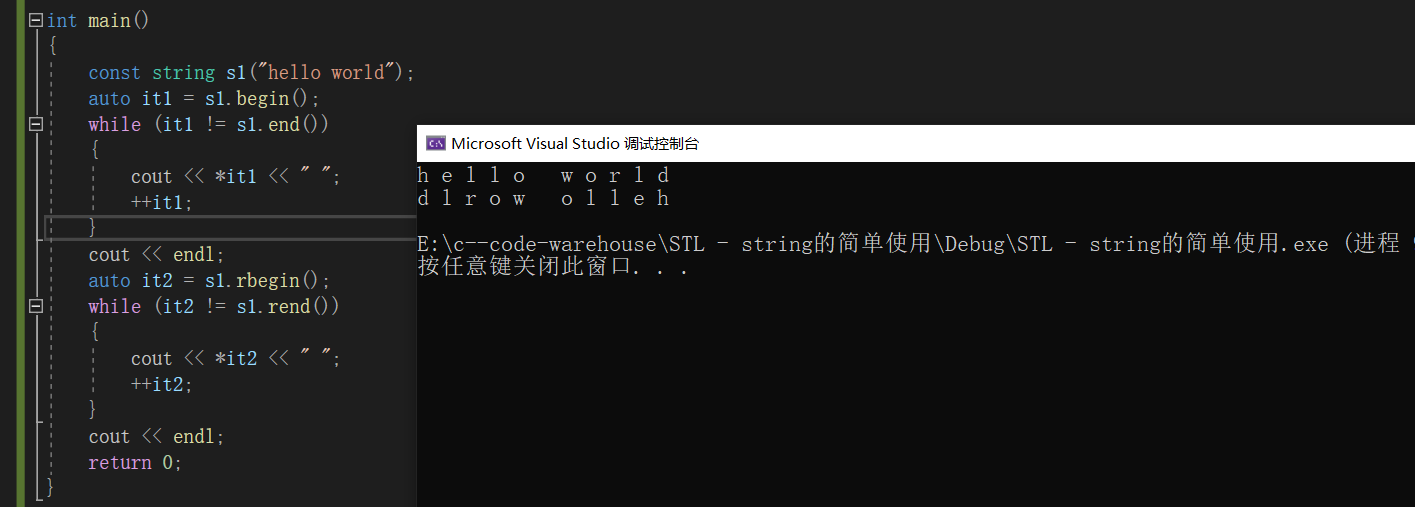Collapse the while (it2 != s1.rend()) loop

[36, 306]
